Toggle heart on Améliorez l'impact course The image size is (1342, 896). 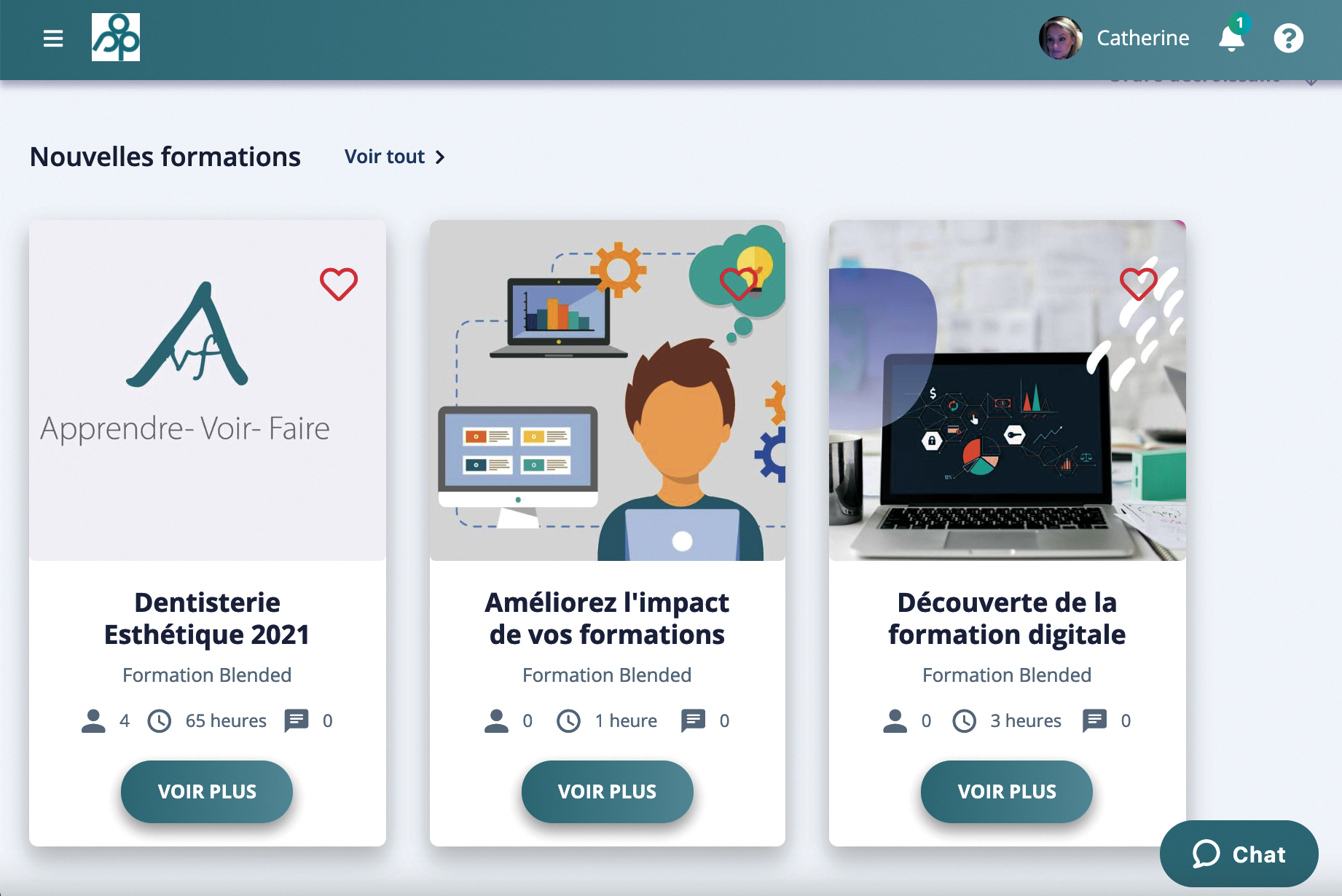tap(738, 284)
